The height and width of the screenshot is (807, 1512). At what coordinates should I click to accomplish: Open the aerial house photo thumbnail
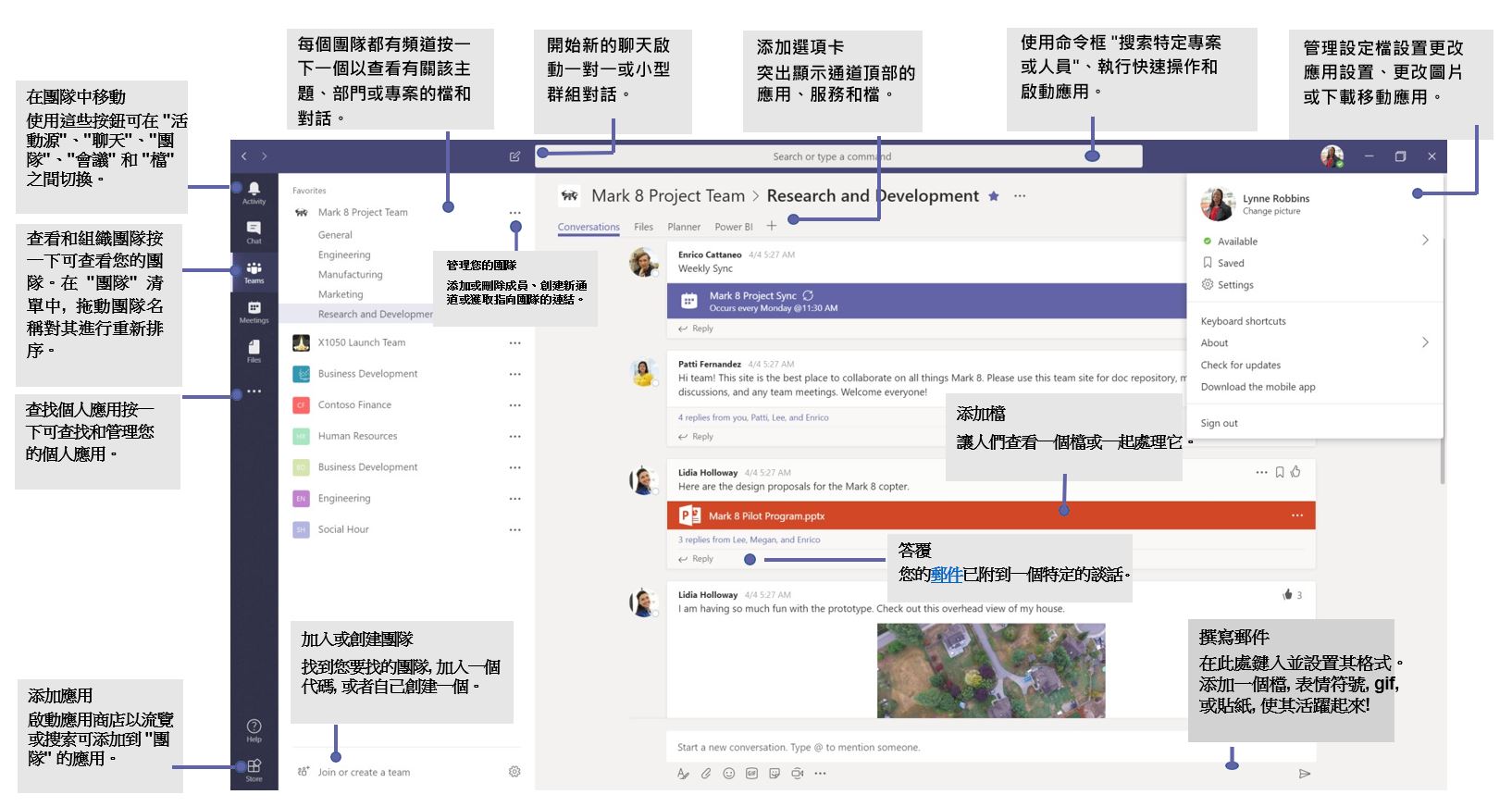991,670
